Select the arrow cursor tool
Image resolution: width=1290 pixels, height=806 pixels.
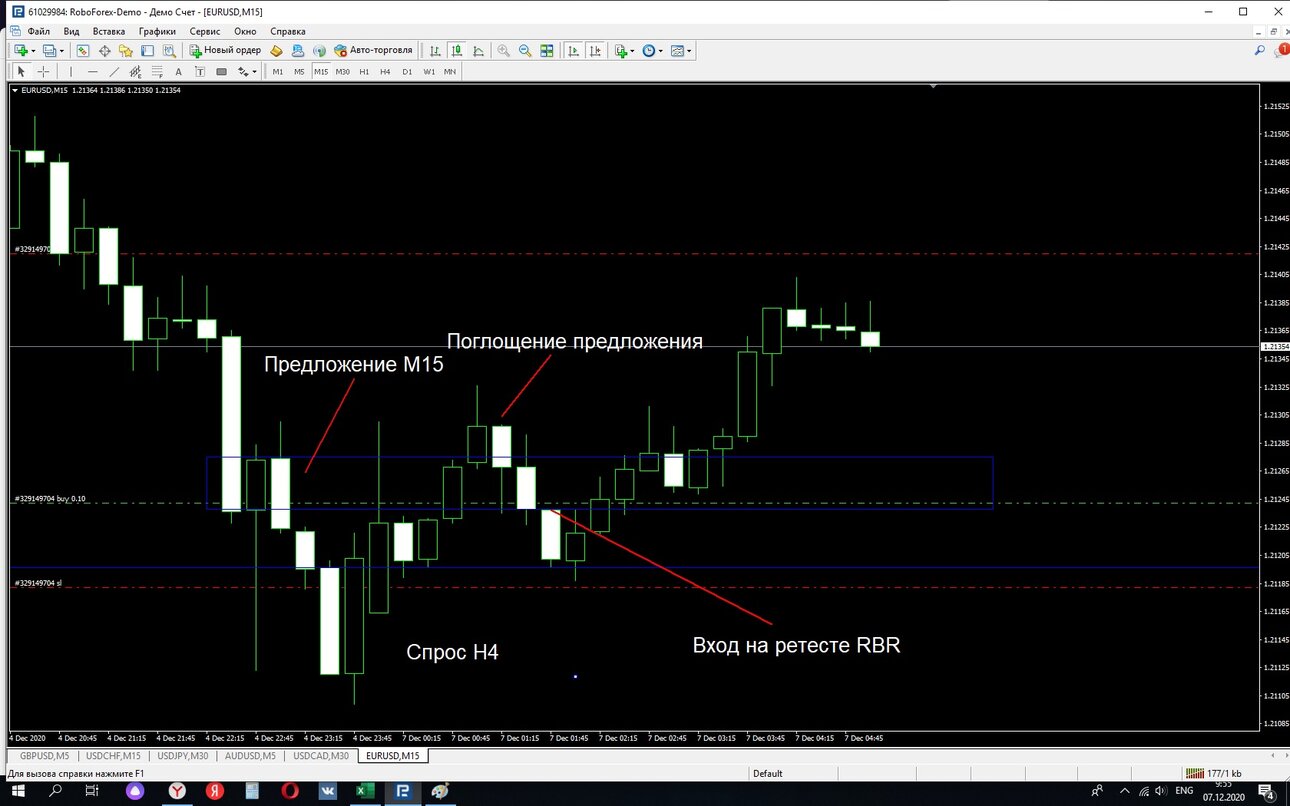21,71
